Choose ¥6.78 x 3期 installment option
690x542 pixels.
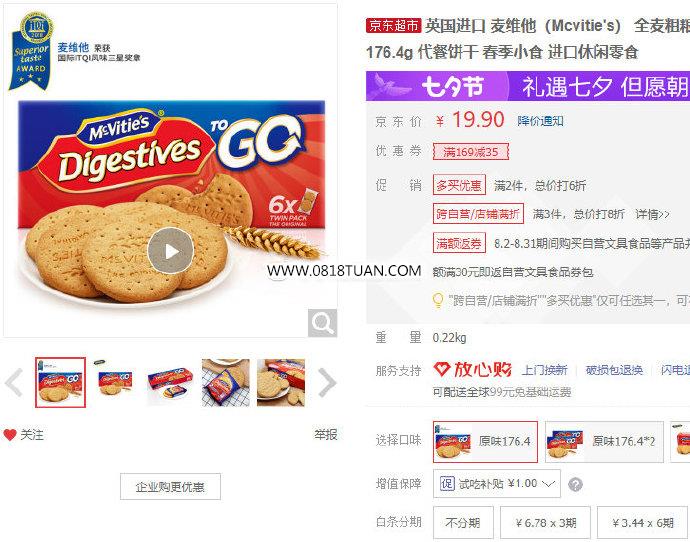pos(545,523)
